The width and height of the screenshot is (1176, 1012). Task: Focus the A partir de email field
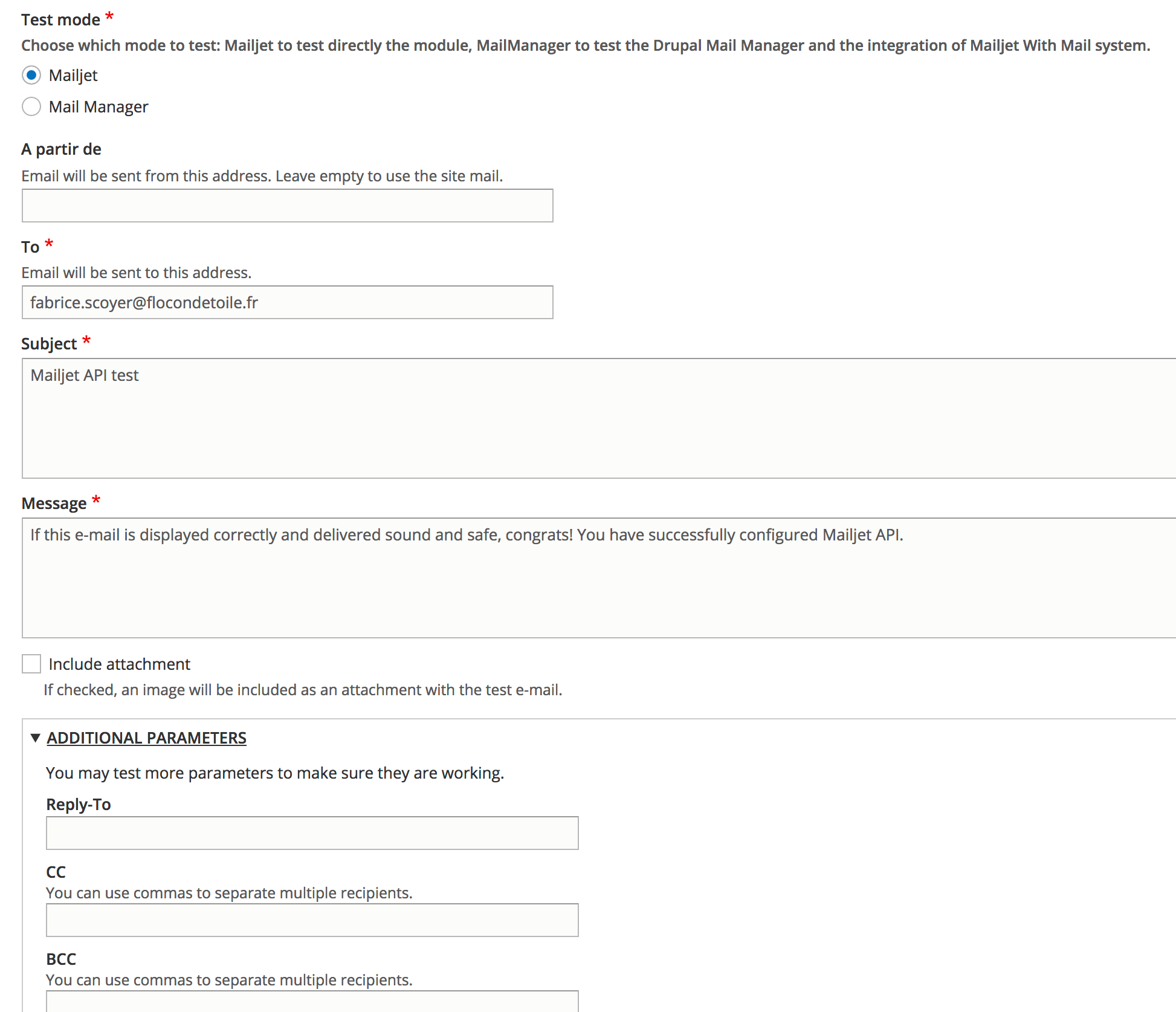click(x=287, y=206)
